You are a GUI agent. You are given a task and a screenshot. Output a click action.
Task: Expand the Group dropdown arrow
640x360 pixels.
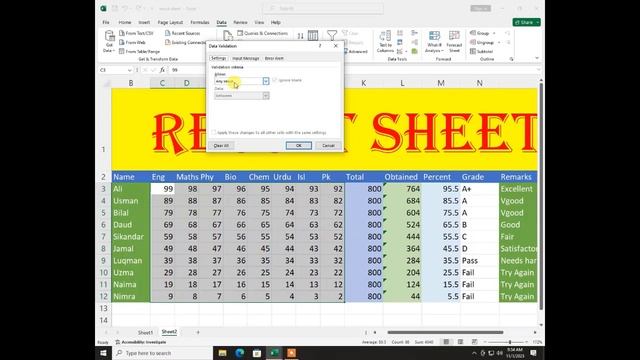point(494,33)
